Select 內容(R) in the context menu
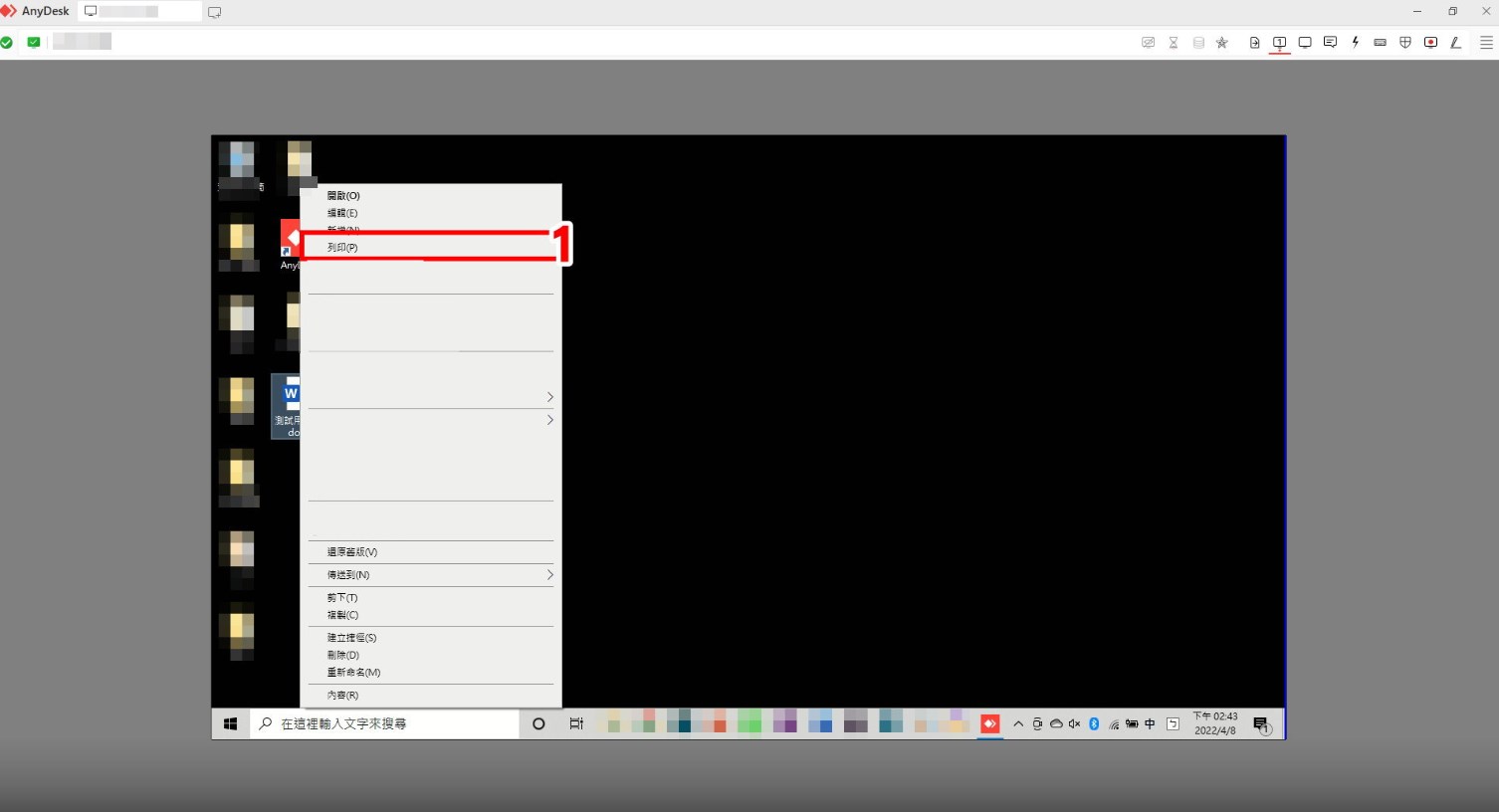1499x812 pixels. pos(342,696)
